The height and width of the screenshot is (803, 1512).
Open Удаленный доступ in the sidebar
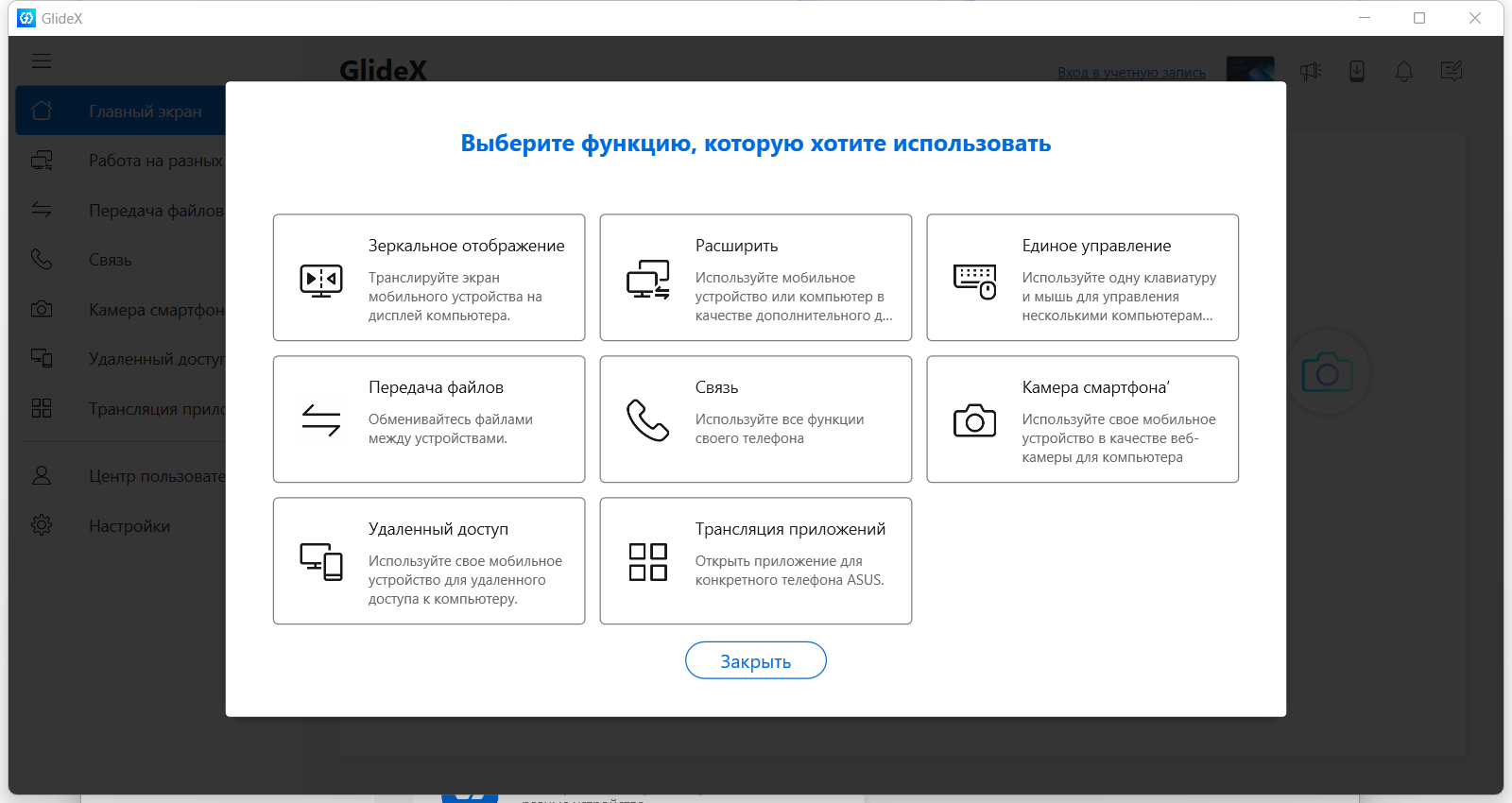coord(121,359)
